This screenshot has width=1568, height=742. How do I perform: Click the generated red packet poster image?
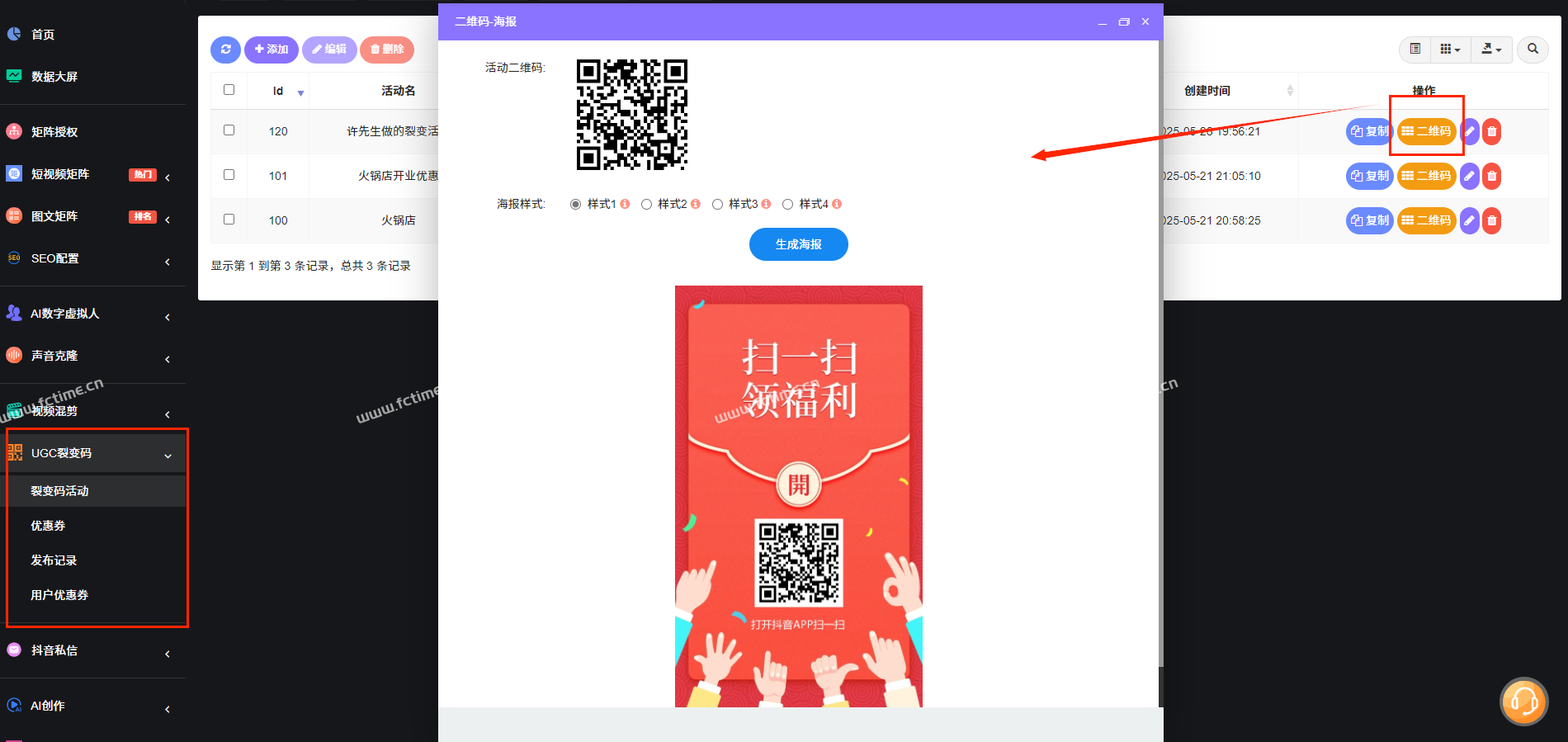[x=798, y=496]
